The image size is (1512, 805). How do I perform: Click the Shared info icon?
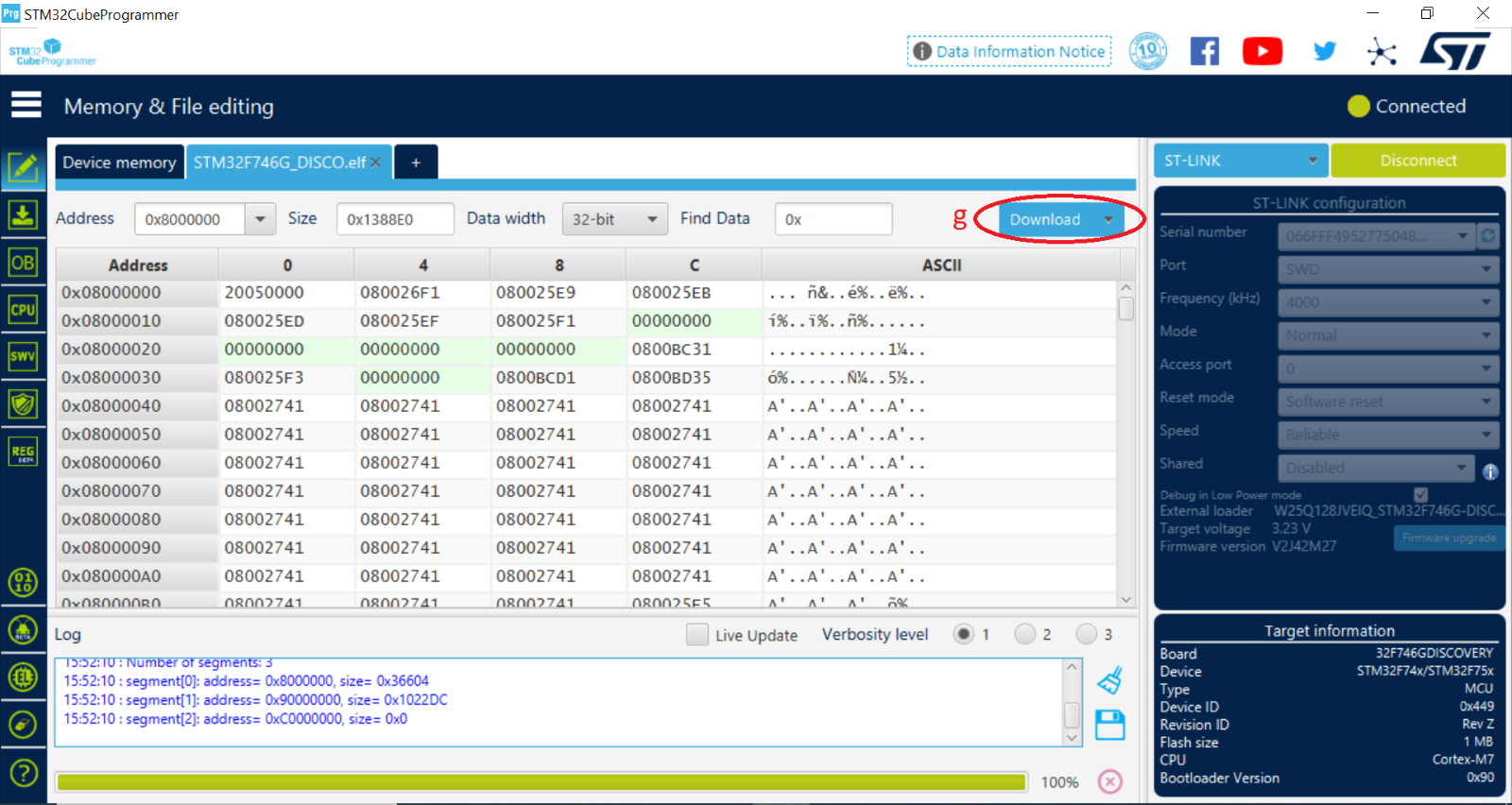coord(1490,471)
